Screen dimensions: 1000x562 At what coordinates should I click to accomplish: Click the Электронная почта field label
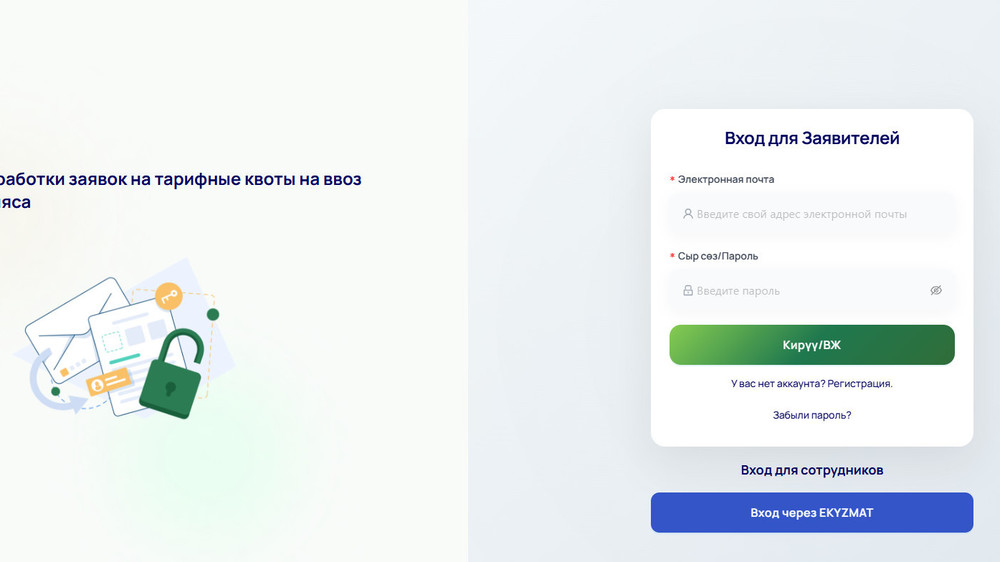click(725, 180)
